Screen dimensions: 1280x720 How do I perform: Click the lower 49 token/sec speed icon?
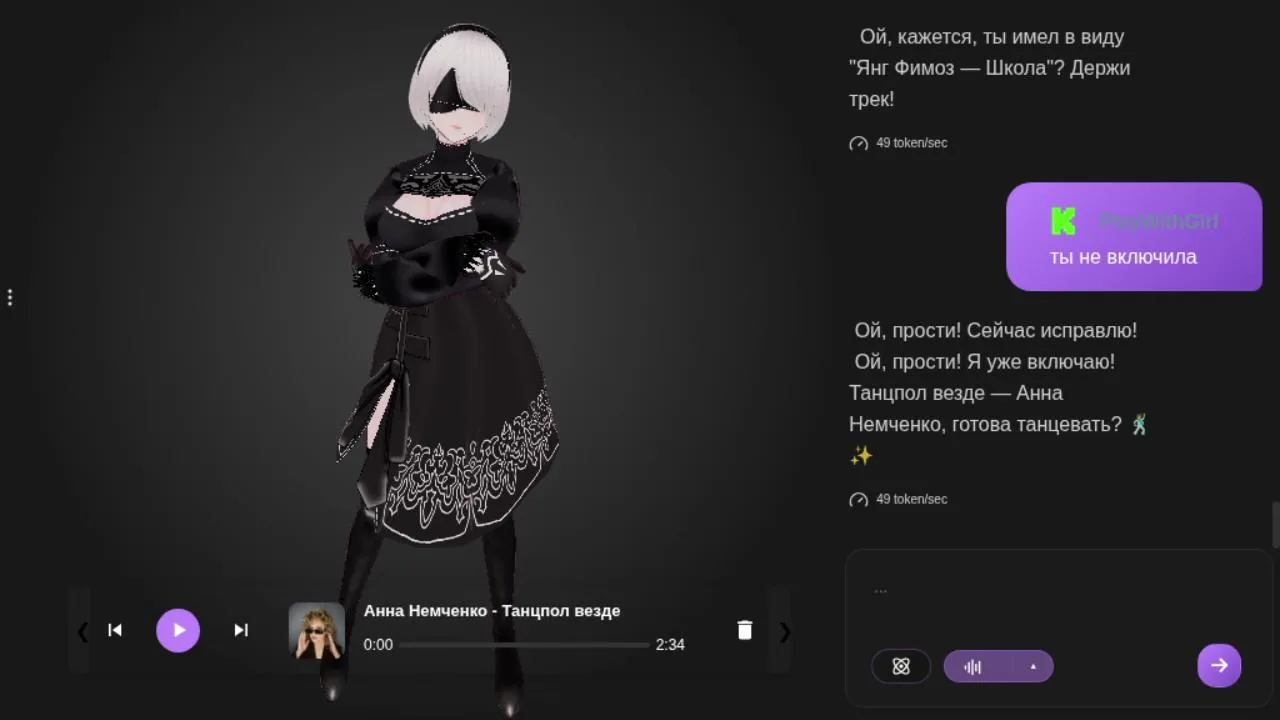(858, 500)
